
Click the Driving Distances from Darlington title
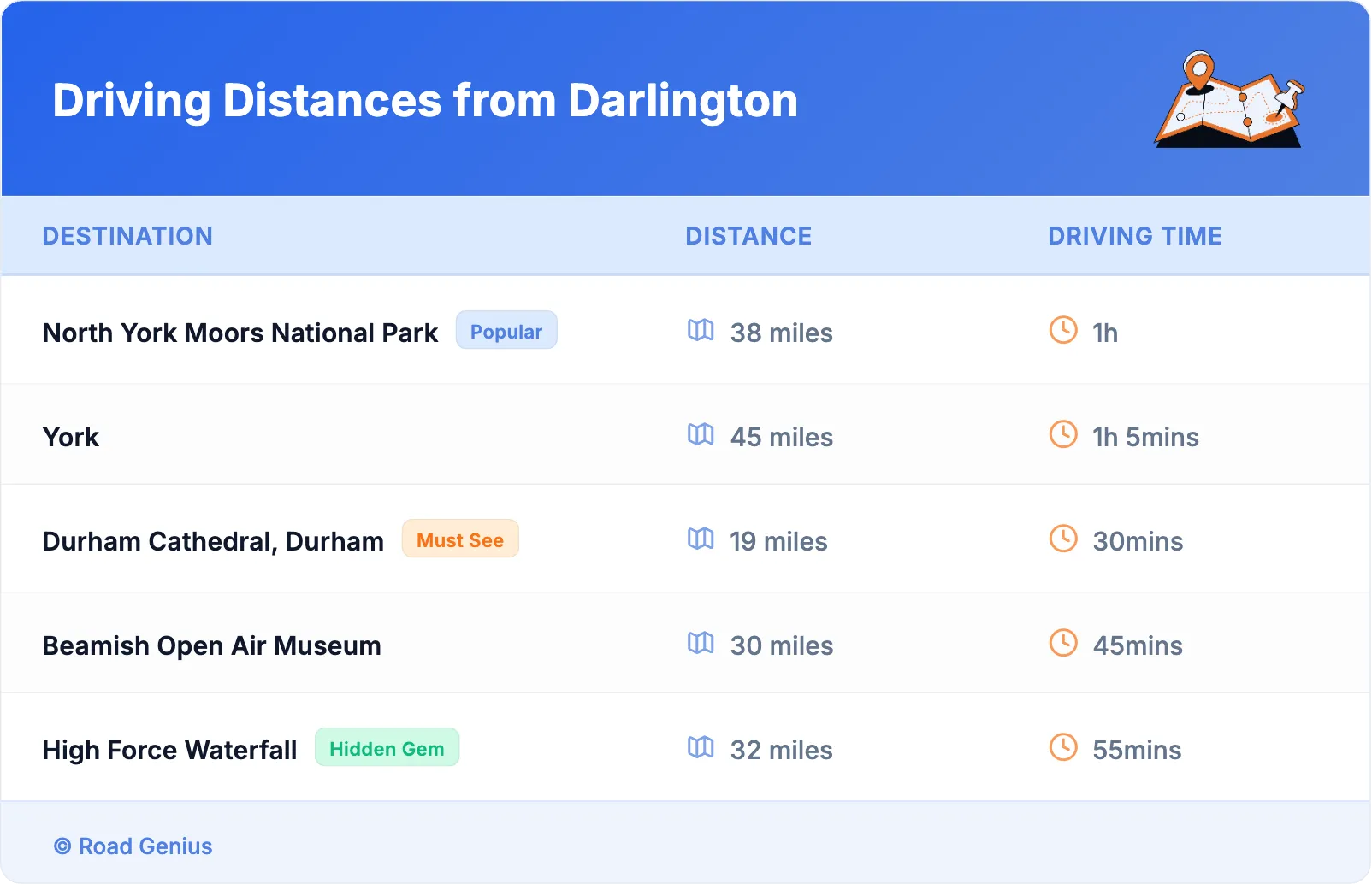point(425,101)
